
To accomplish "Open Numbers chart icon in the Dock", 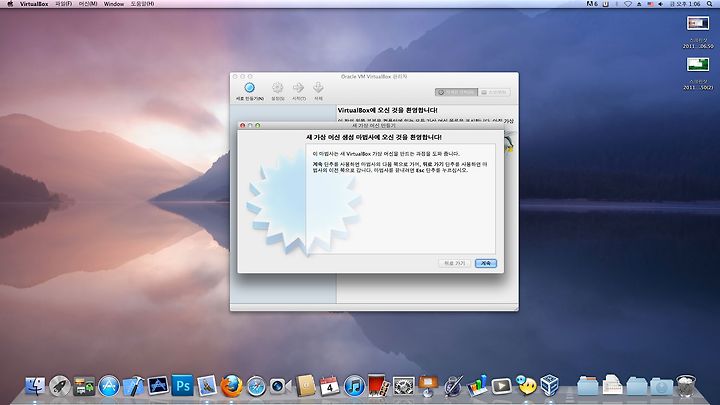I will pyautogui.click(x=477, y=386).
